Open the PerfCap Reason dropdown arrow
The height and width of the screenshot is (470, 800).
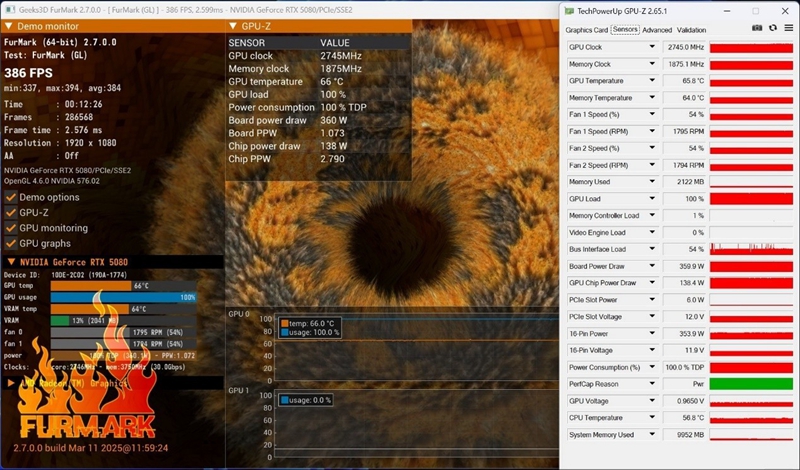(x=652, y=384)
